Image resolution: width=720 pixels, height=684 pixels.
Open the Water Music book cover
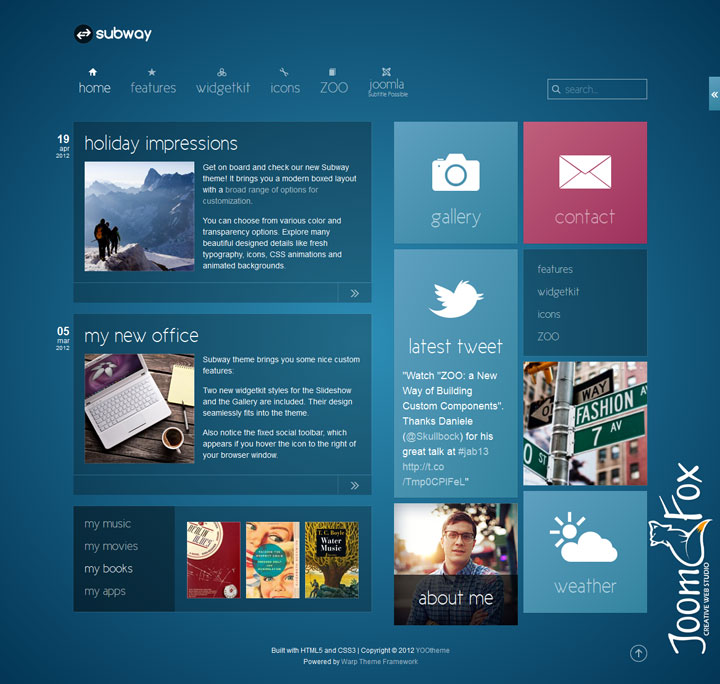point(332,560)
